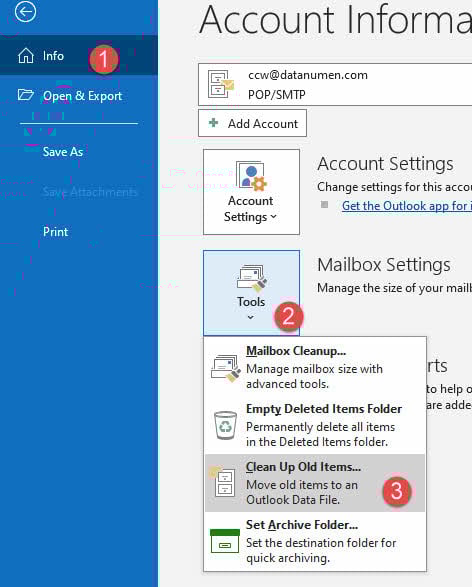This screenshot has width=472, height=587.
Task: Open the Open & Export section
Action: coord(79,96)
